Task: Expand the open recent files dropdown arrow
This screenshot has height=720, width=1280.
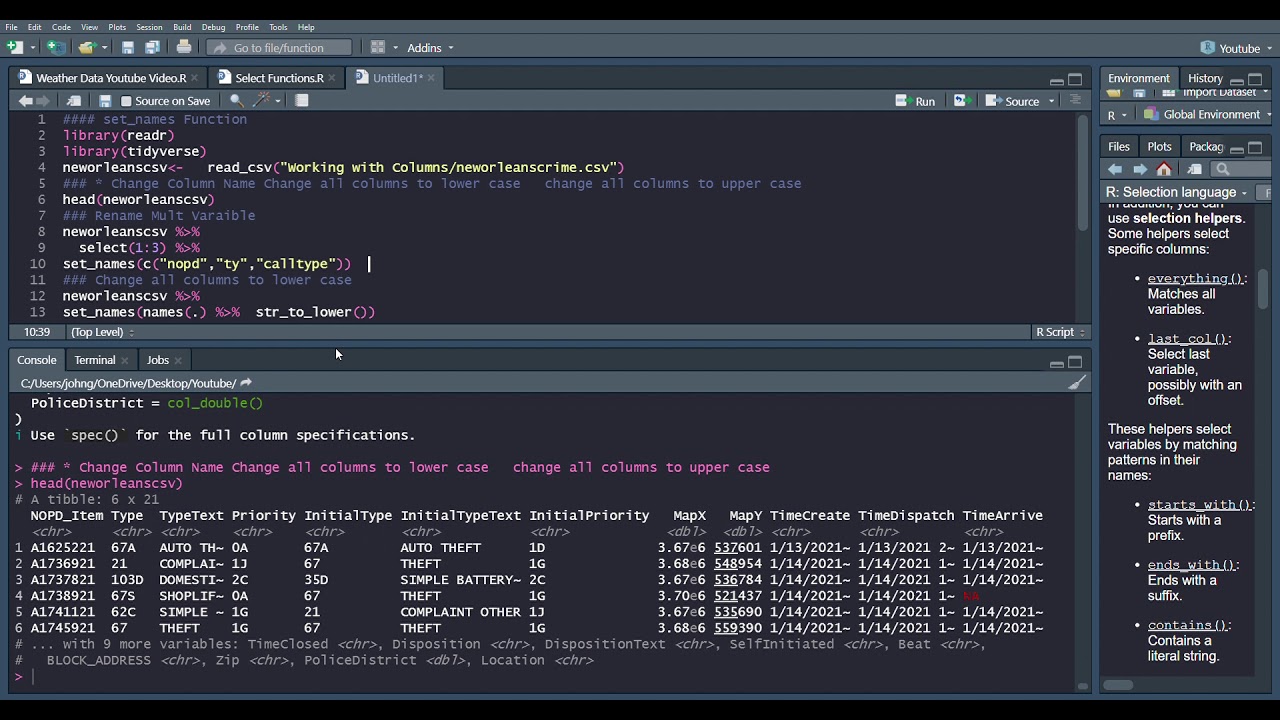Action: [x=104, y=48]
